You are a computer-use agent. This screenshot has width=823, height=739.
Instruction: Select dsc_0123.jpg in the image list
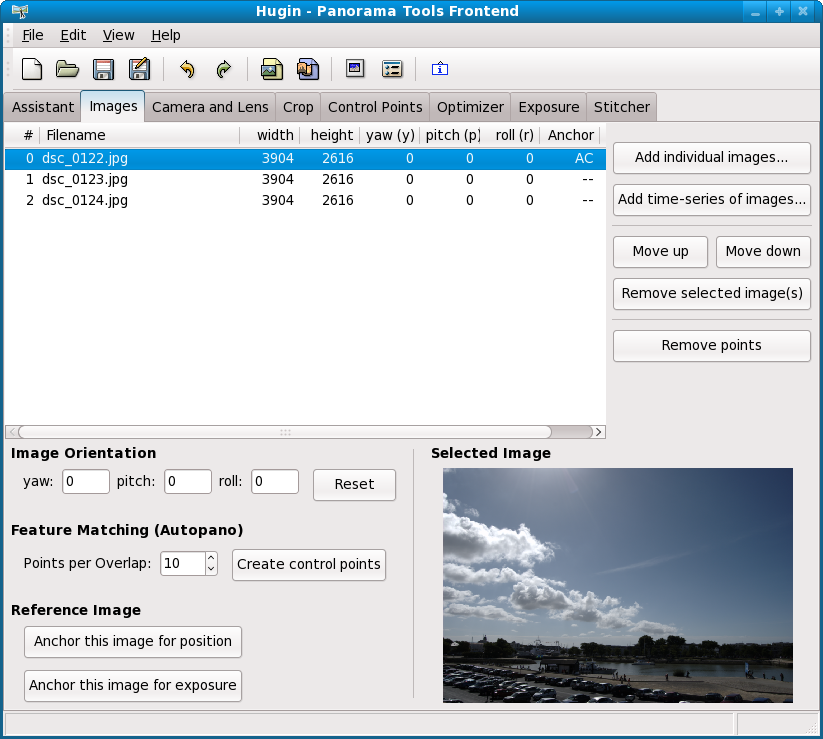pyautogui.click(x=85, y=179)
